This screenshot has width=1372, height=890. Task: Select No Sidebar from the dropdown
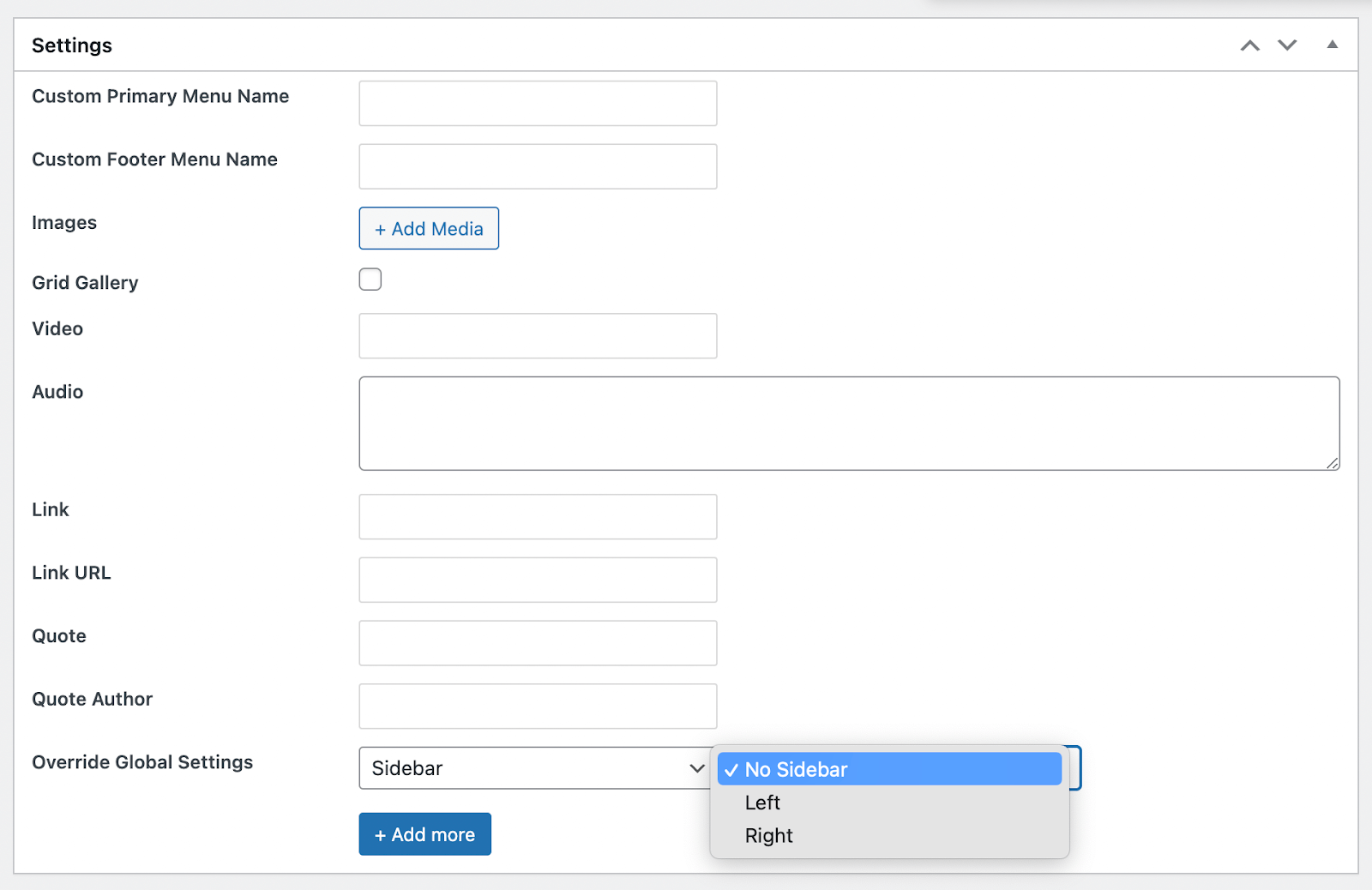click(888, 769)
